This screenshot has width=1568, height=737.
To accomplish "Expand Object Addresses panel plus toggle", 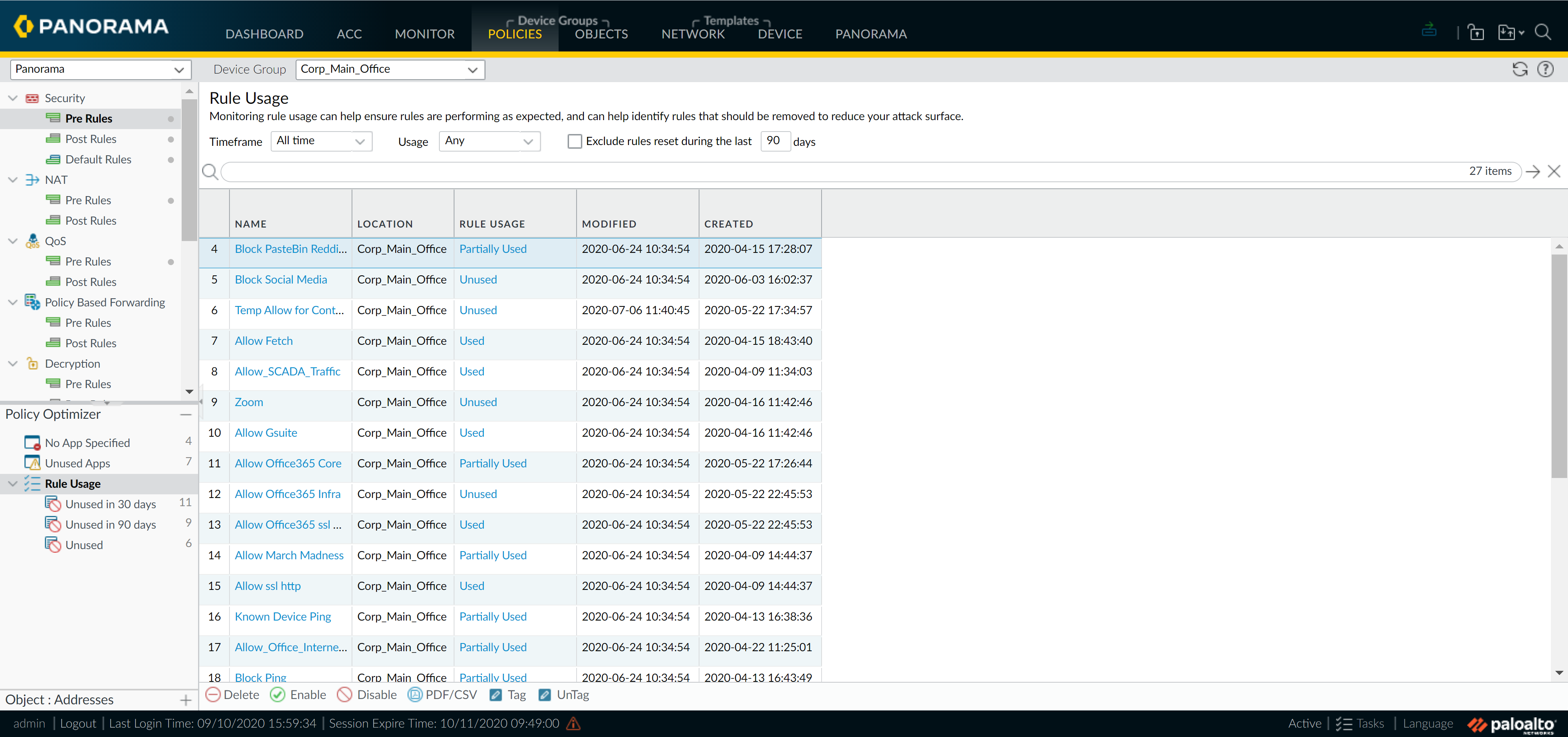I will pos(186,700).
